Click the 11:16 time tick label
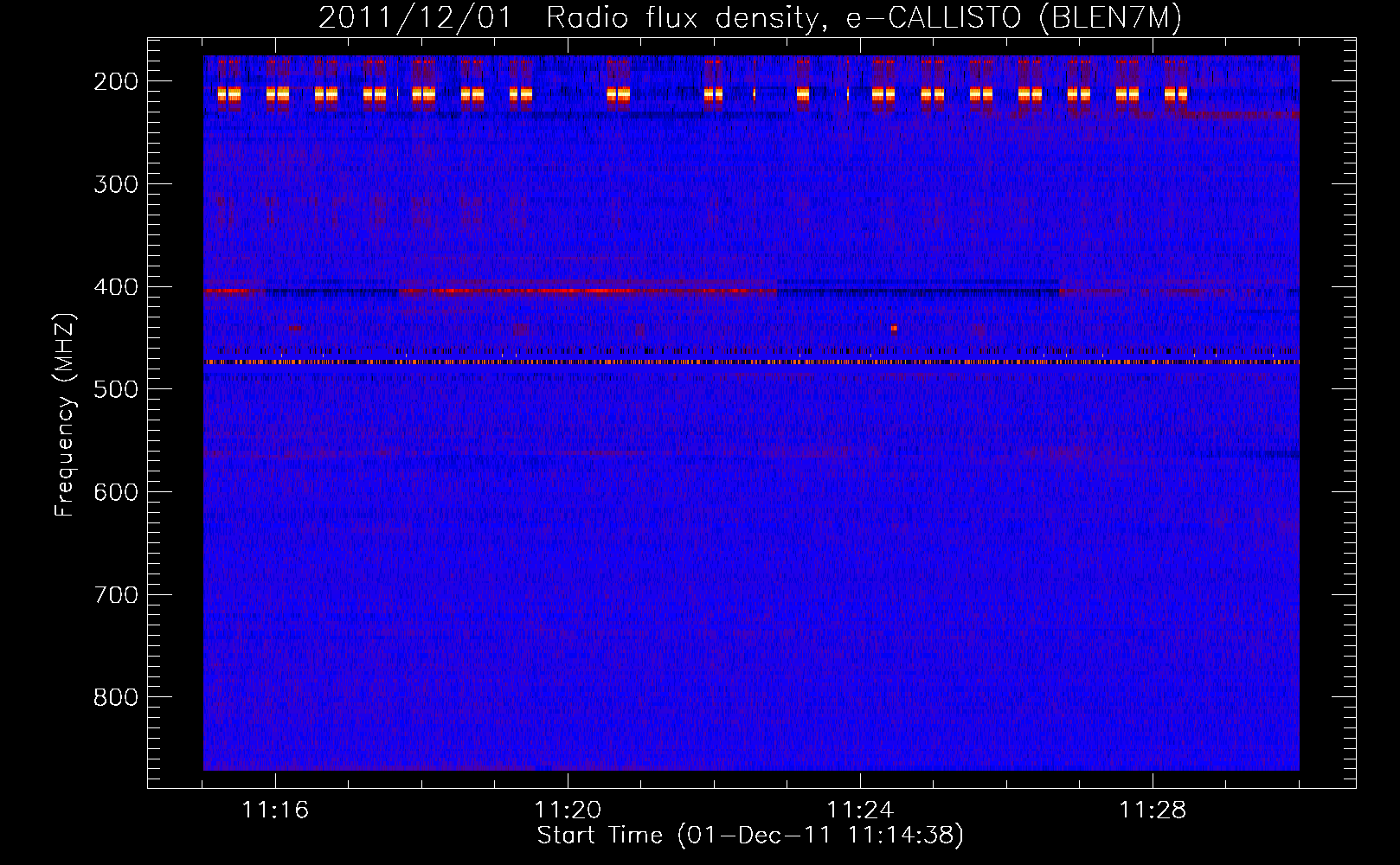1400x865 pixels. click(x=275, y=811)
